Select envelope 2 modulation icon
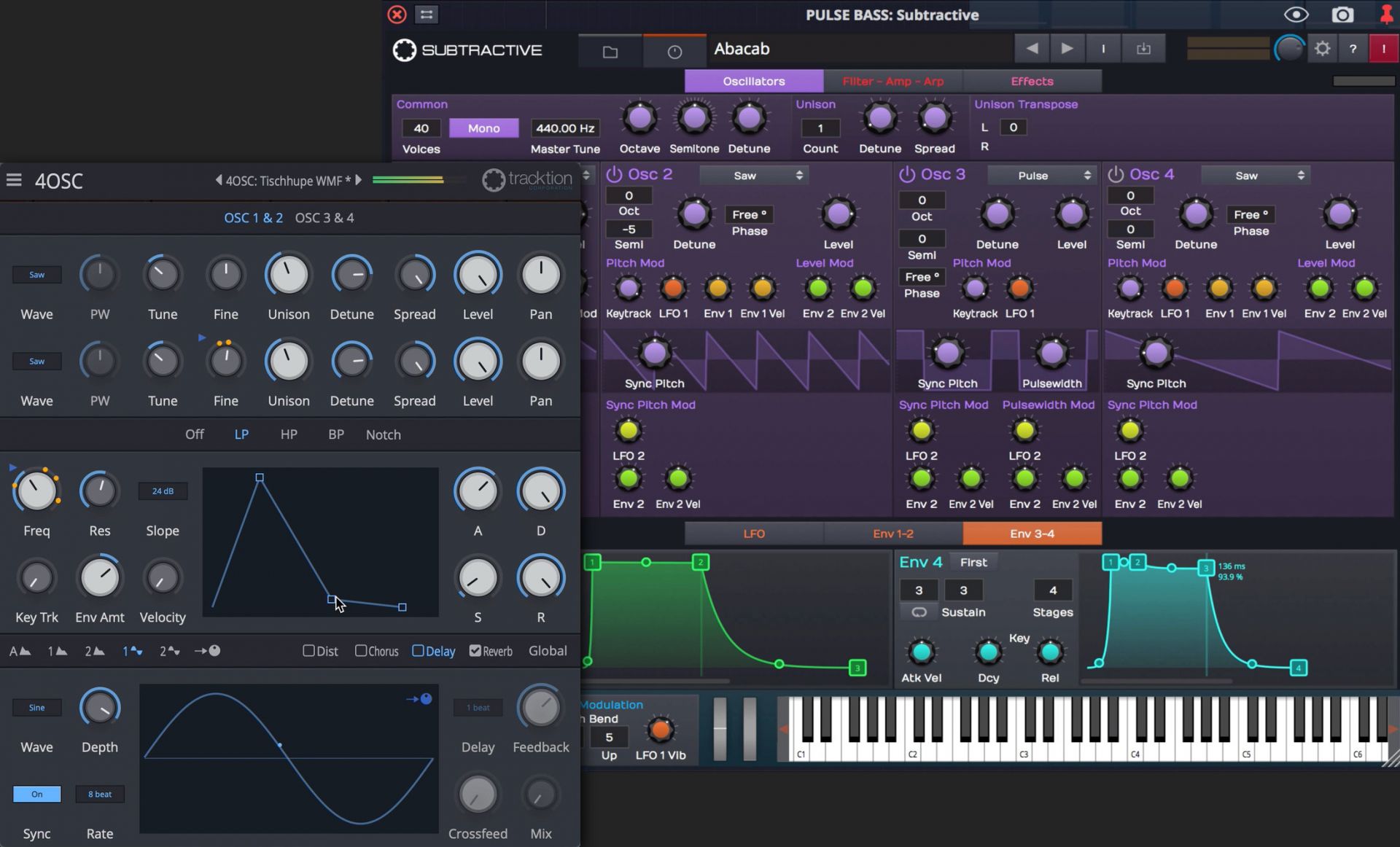This screenshot has width=1400, height=847. (x=94, y=651)
